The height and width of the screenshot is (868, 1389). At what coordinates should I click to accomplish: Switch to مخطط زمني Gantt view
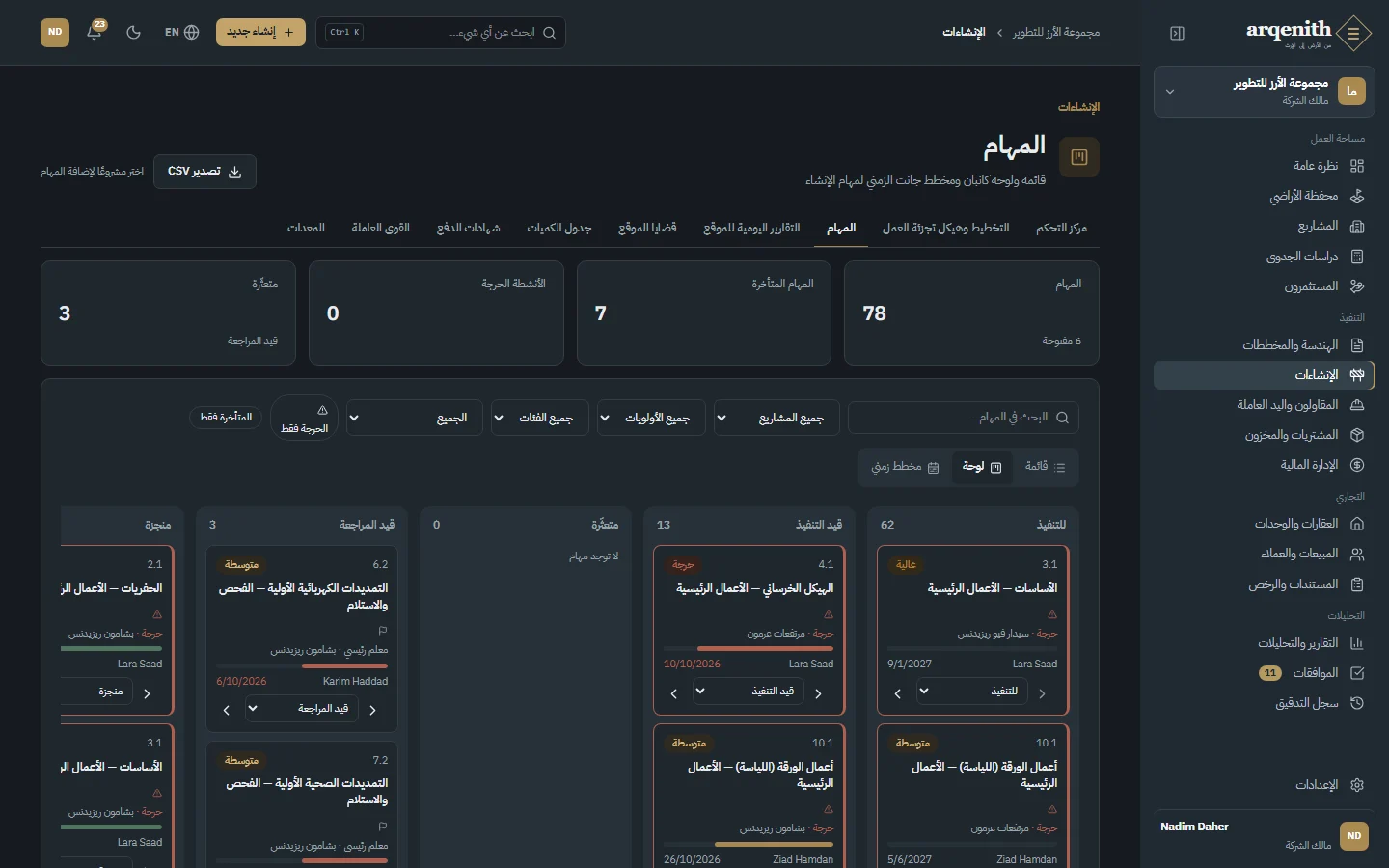[905, 467]
